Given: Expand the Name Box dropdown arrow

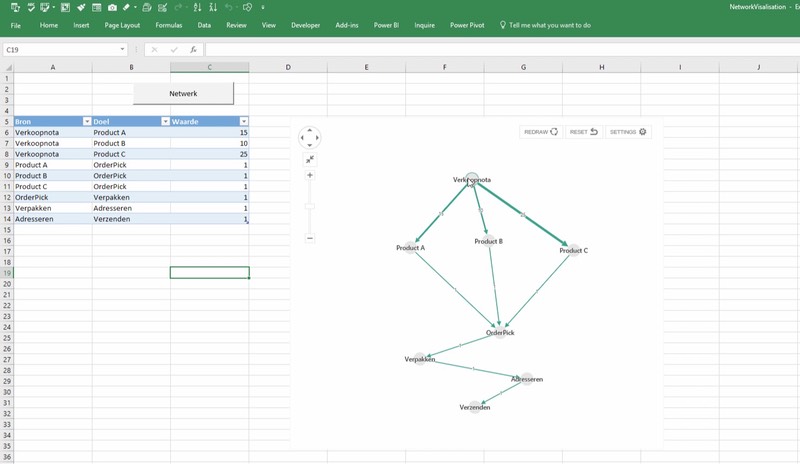Looking at the screenshot, I should pyautogui.click(x=122, y=50).
